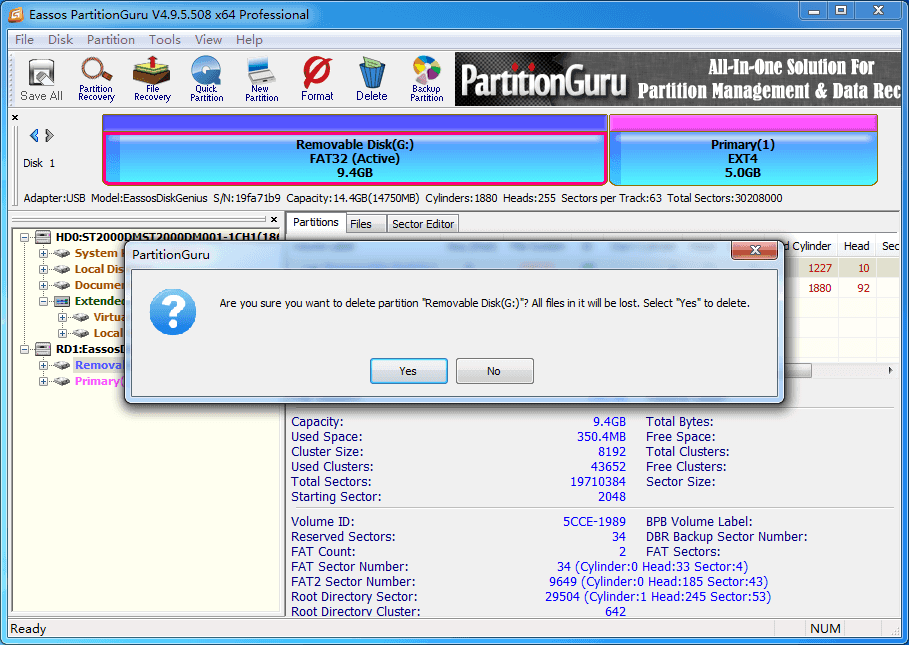
Task: Confirm deletion by clicking Yes
Action: tap(408, 371)
